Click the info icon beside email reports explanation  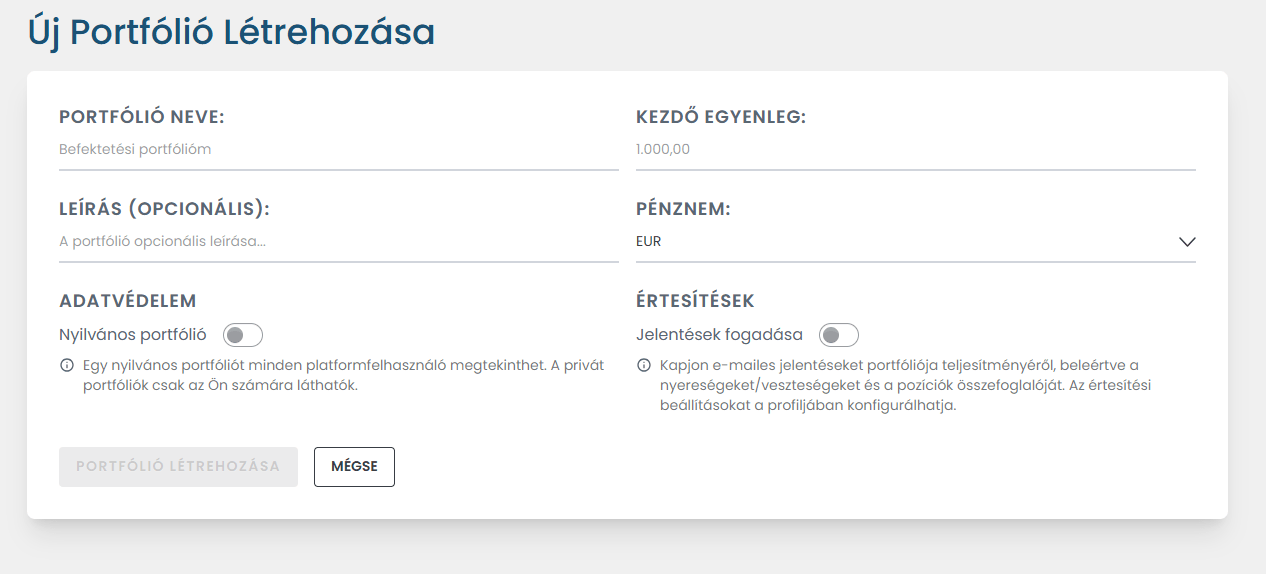pyautogui.click(x=643, y=365)
